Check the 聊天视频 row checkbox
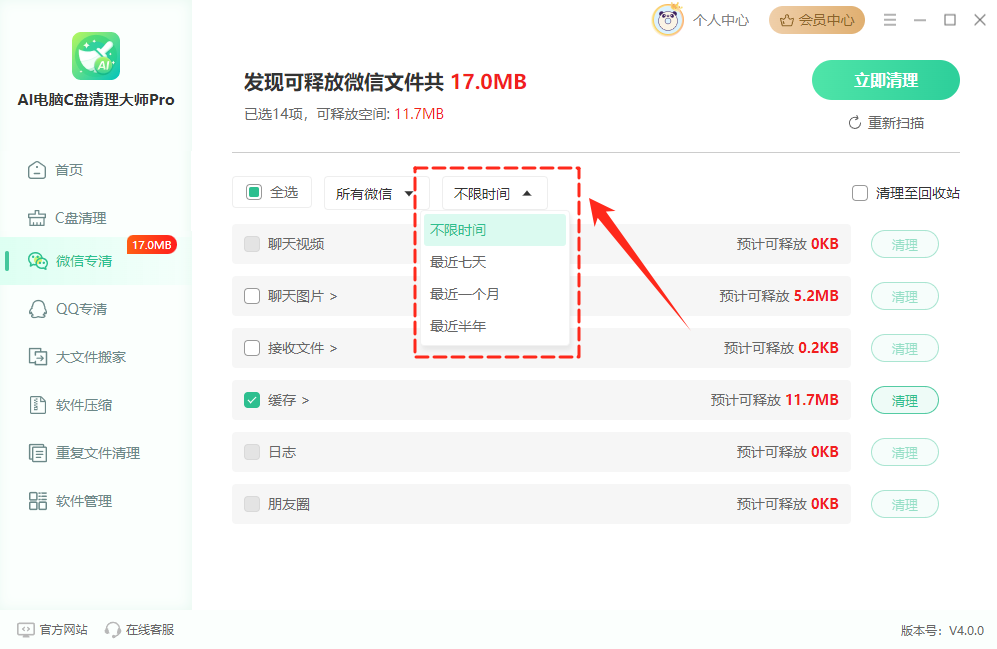Screen dimensions: 997x649 click(252, 244)
